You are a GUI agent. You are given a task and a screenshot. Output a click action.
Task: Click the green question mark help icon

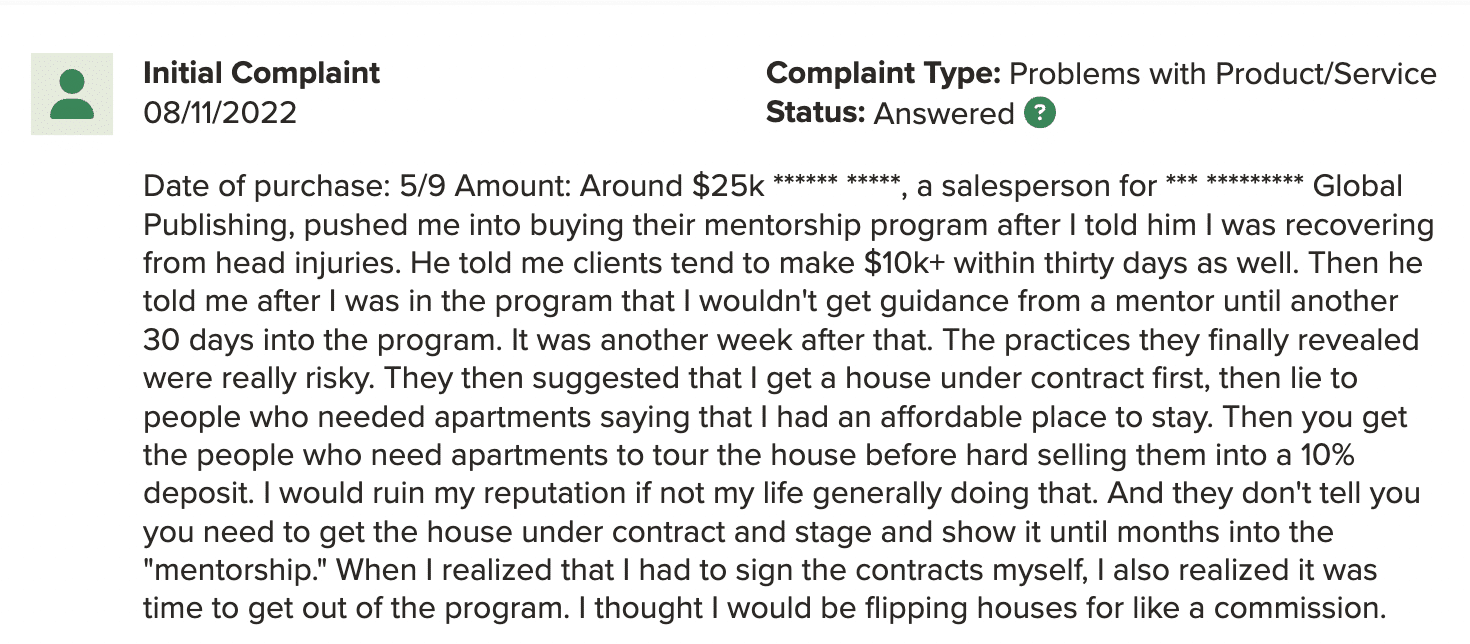point(1040,113)
